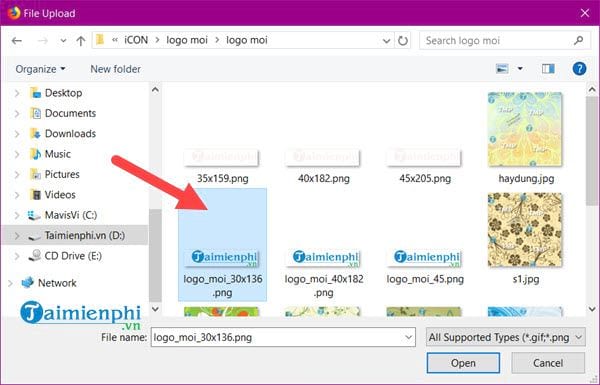
Task: Select MavisVi (C:) drive
Action: click(71, 215)
